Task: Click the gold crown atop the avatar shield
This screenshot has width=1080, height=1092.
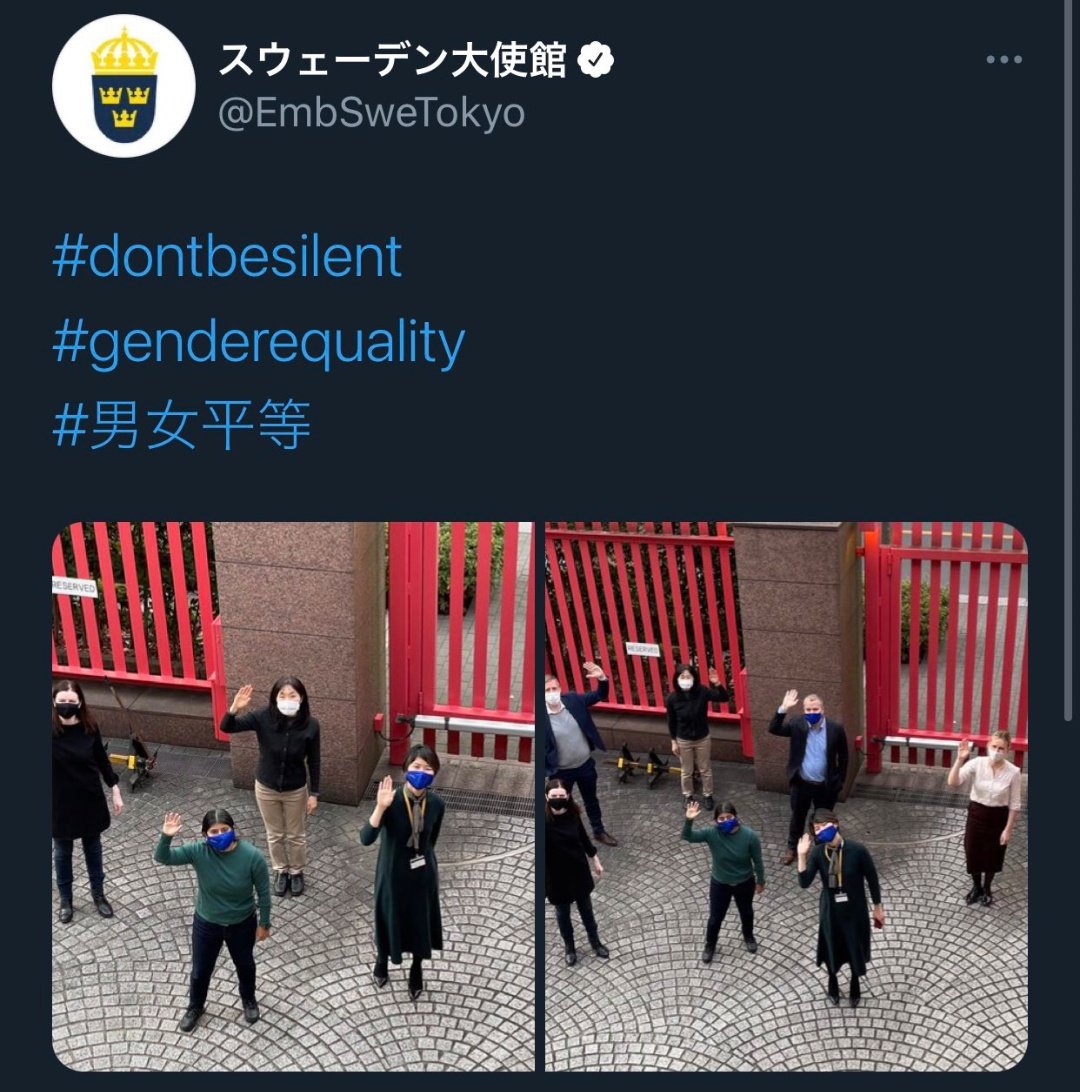Action: [125, 52]
